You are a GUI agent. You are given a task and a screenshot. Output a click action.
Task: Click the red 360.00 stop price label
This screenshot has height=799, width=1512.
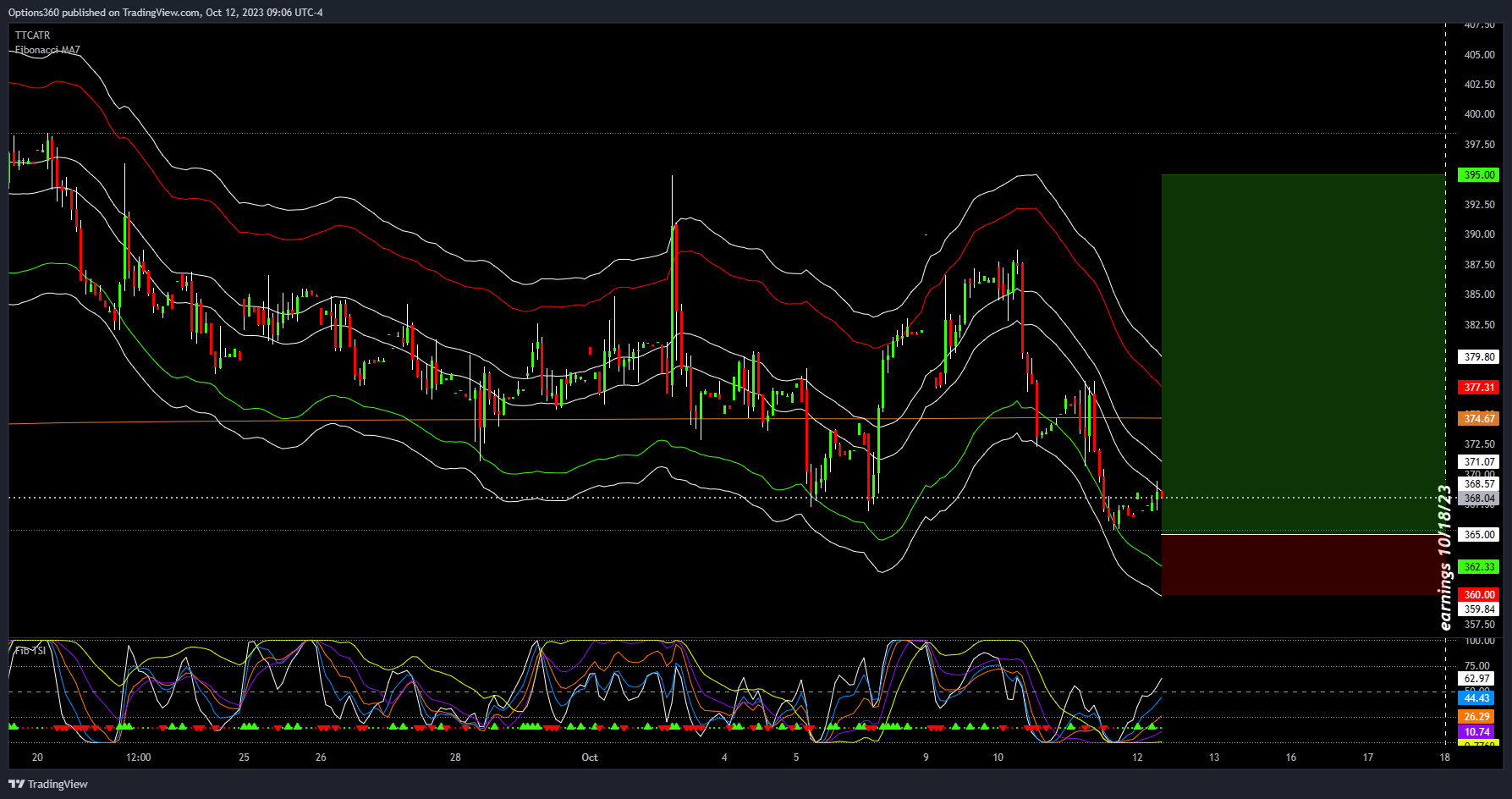pos(1479,595)
